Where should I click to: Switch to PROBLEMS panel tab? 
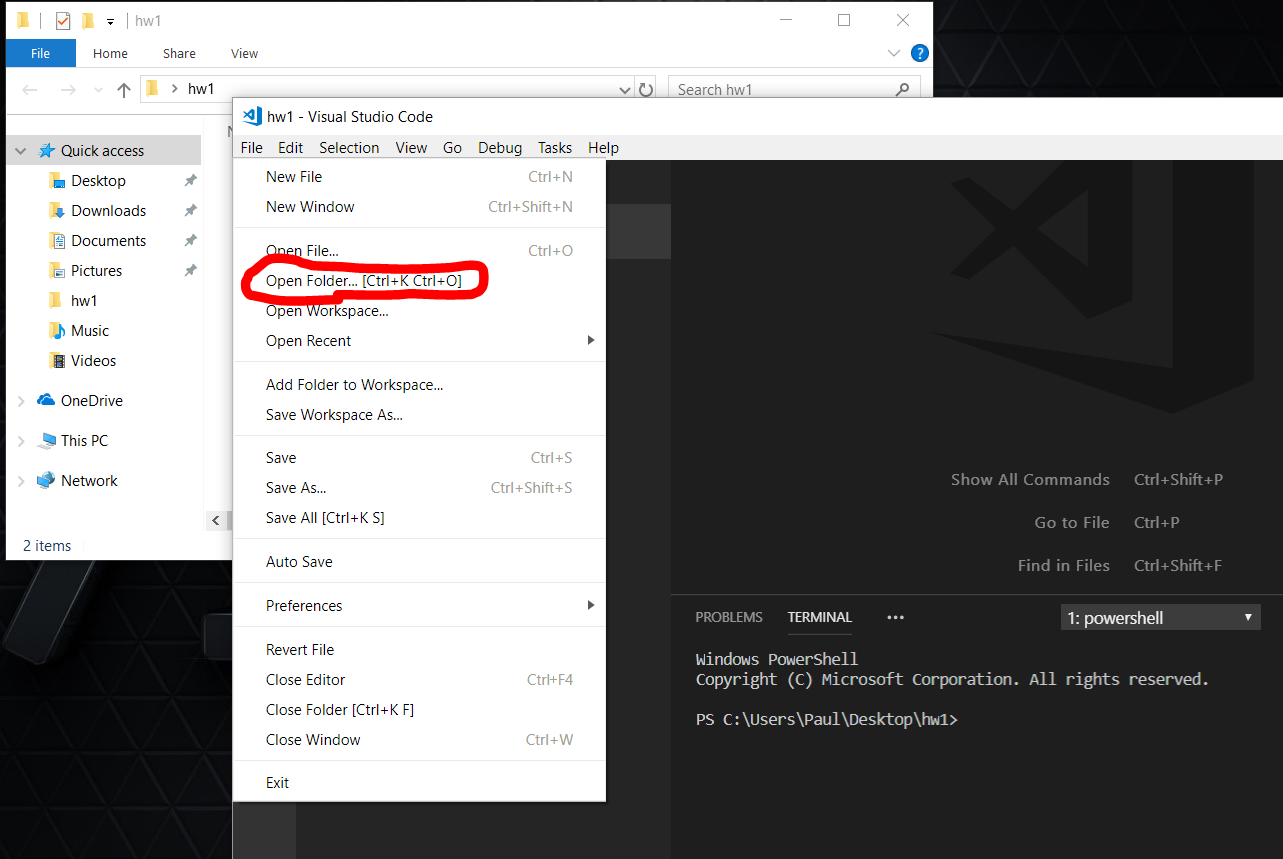pyautogui.click(x=729, y=617)
